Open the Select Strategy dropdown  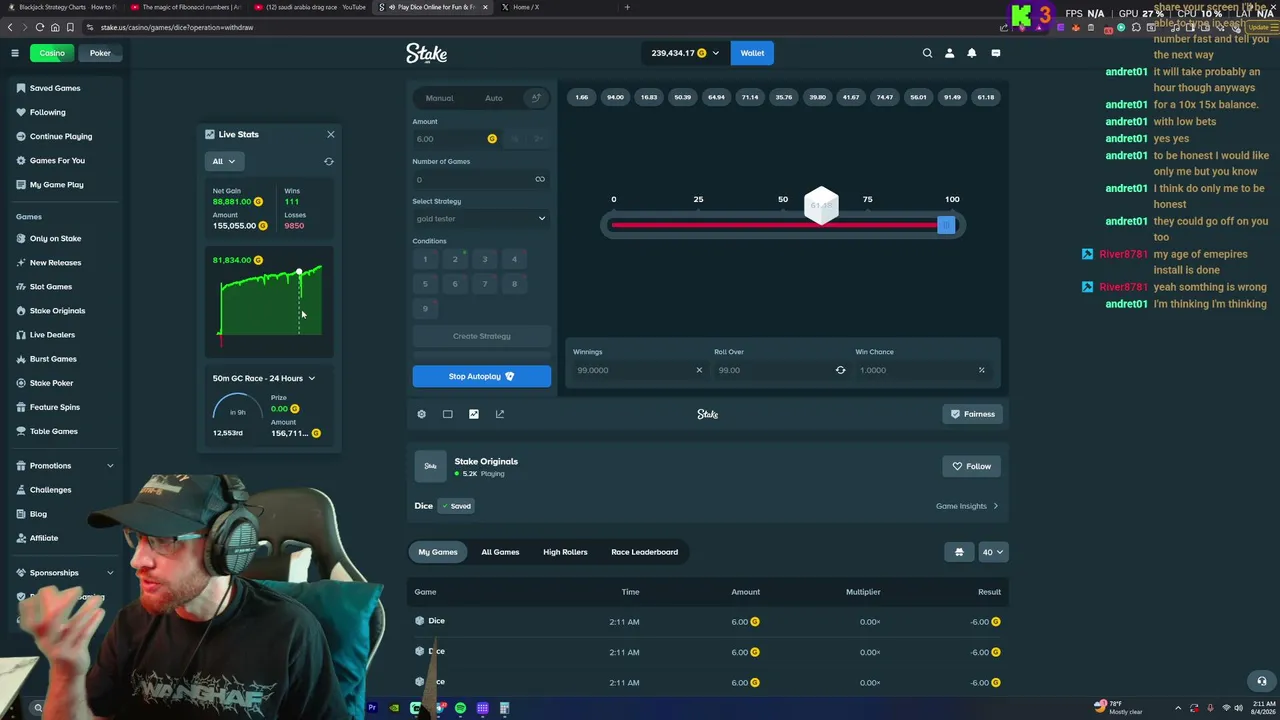click(481, 218)
